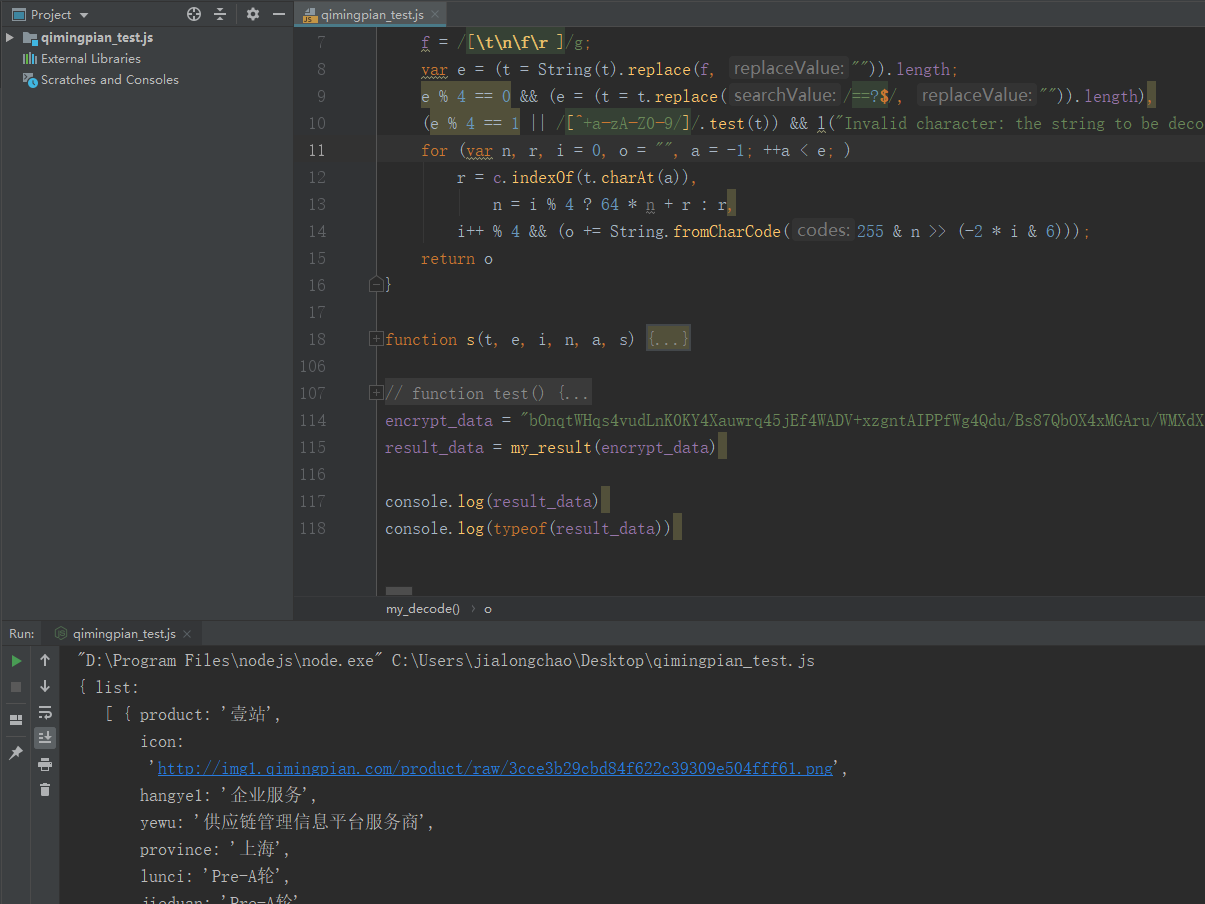This screenshot has width=1205, height=904.
Task: Click the 'o' breadcrumb item
Action: [x=488, y=608]
